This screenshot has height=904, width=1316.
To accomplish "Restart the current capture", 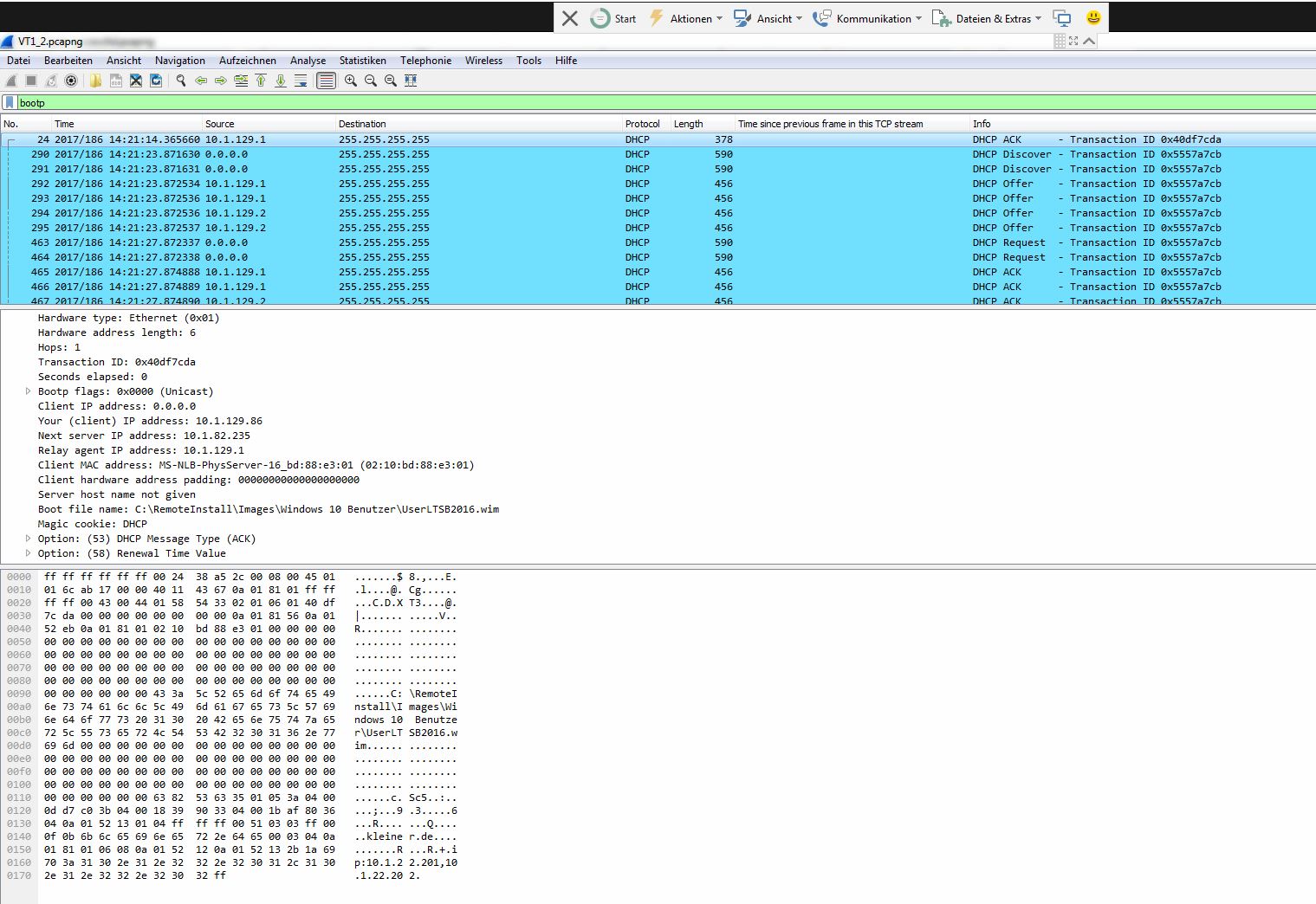I will [x=51, y=81].
